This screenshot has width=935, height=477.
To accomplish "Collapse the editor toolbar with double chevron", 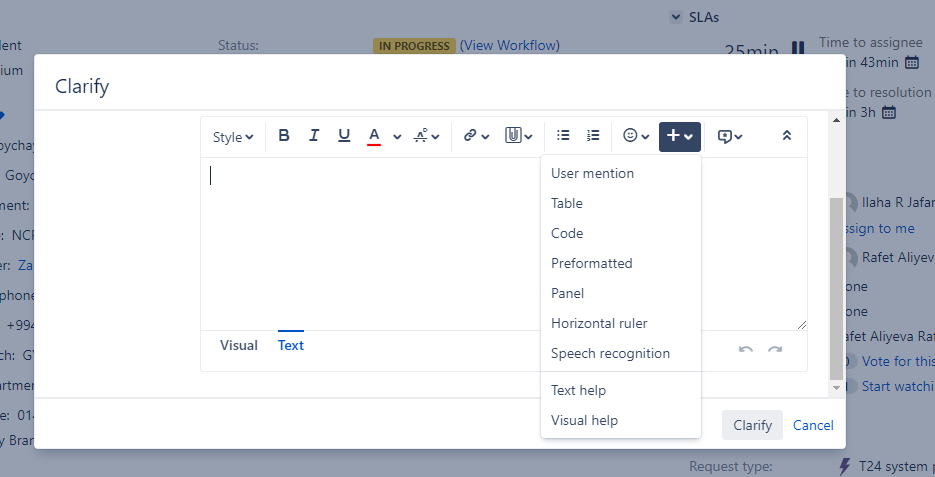I will 787,135.
